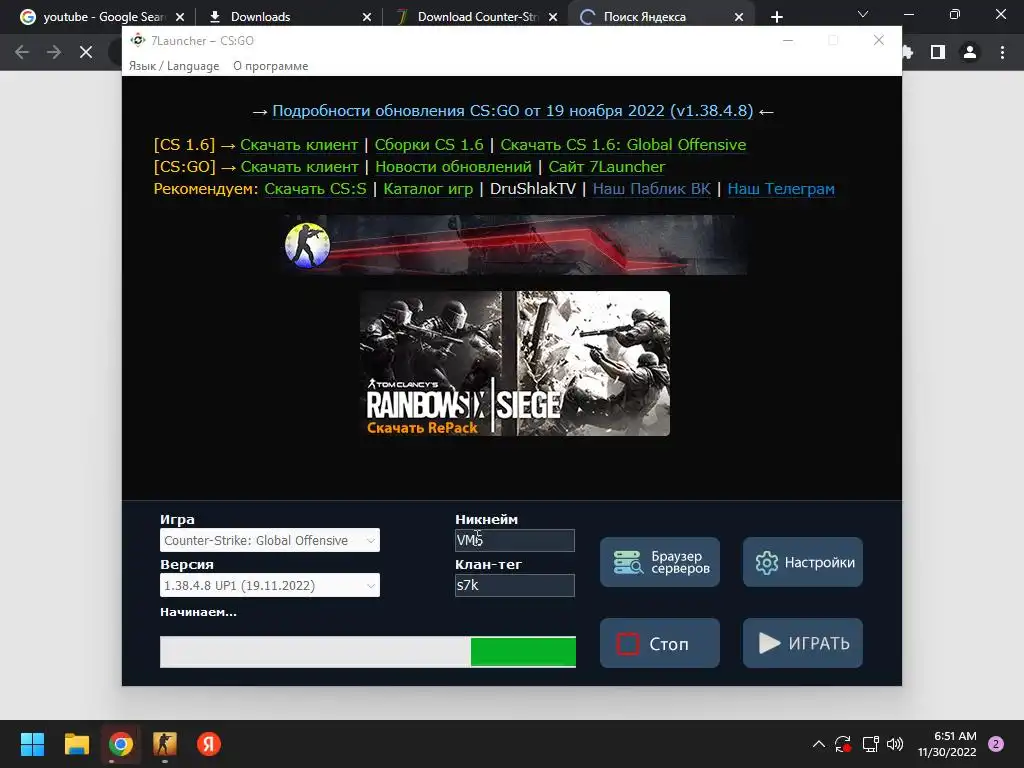
Task: Open Chrome tab search chevron
Action: point(863,14)
